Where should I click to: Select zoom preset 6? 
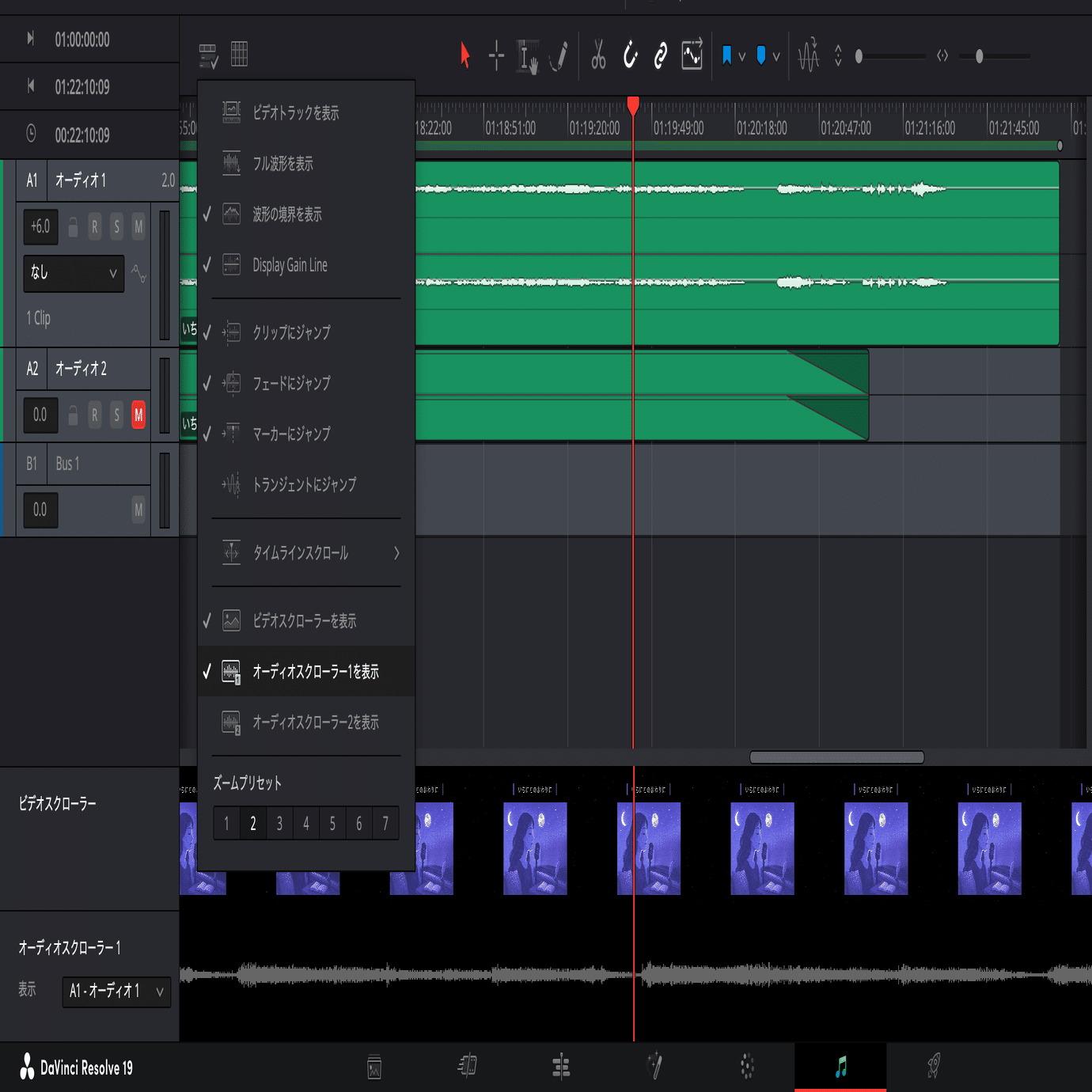pos(359,824)
